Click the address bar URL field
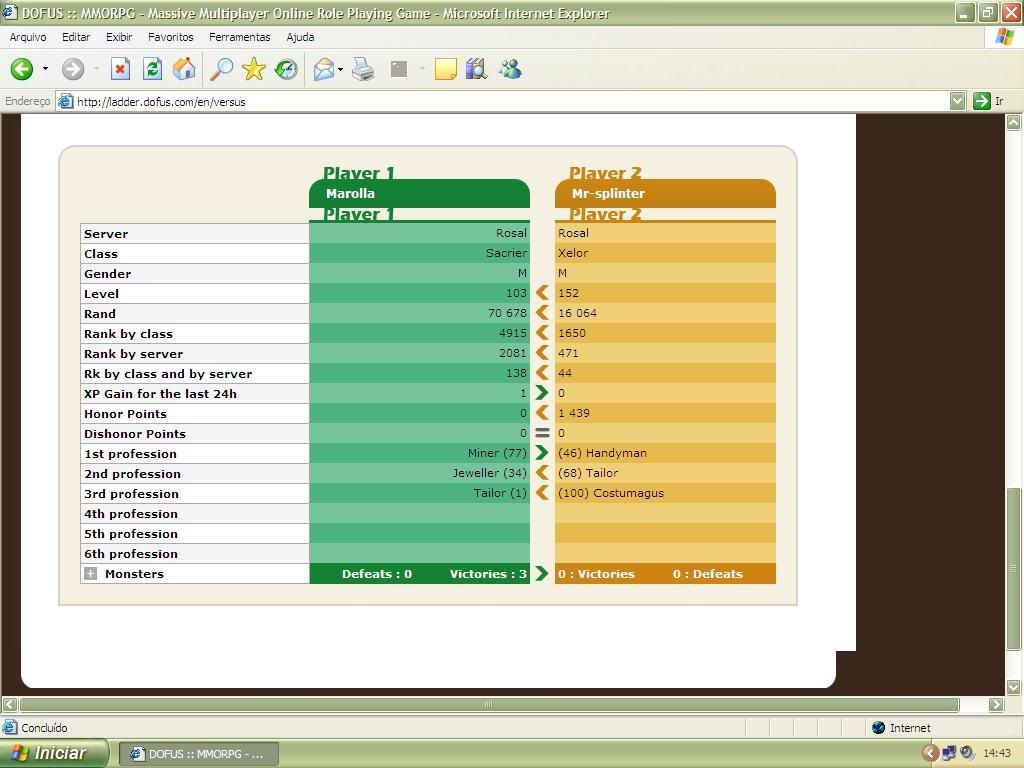The height and width of the screenshot is (768, 1024). coord(500,101)
